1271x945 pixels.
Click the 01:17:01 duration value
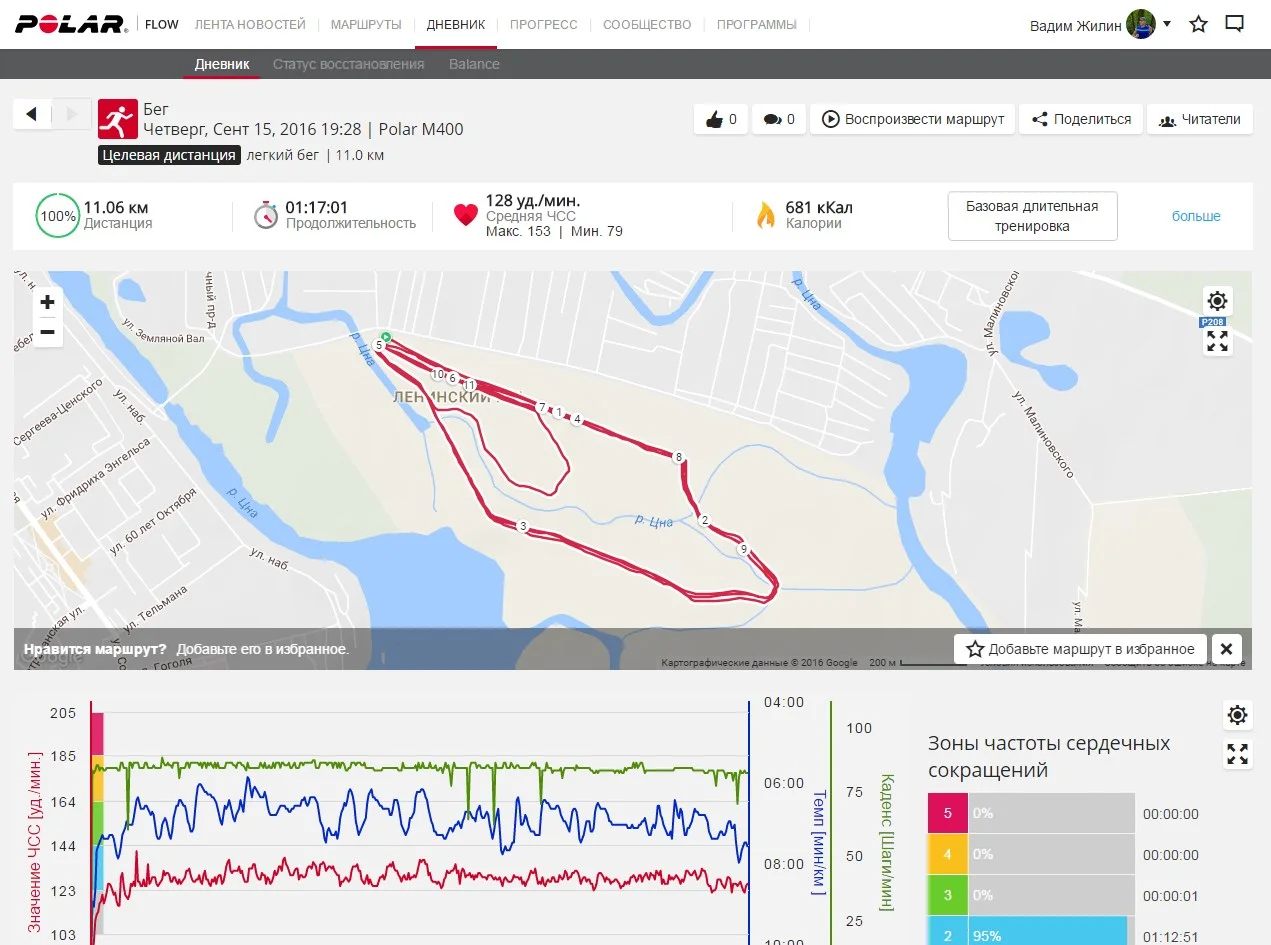317,207
